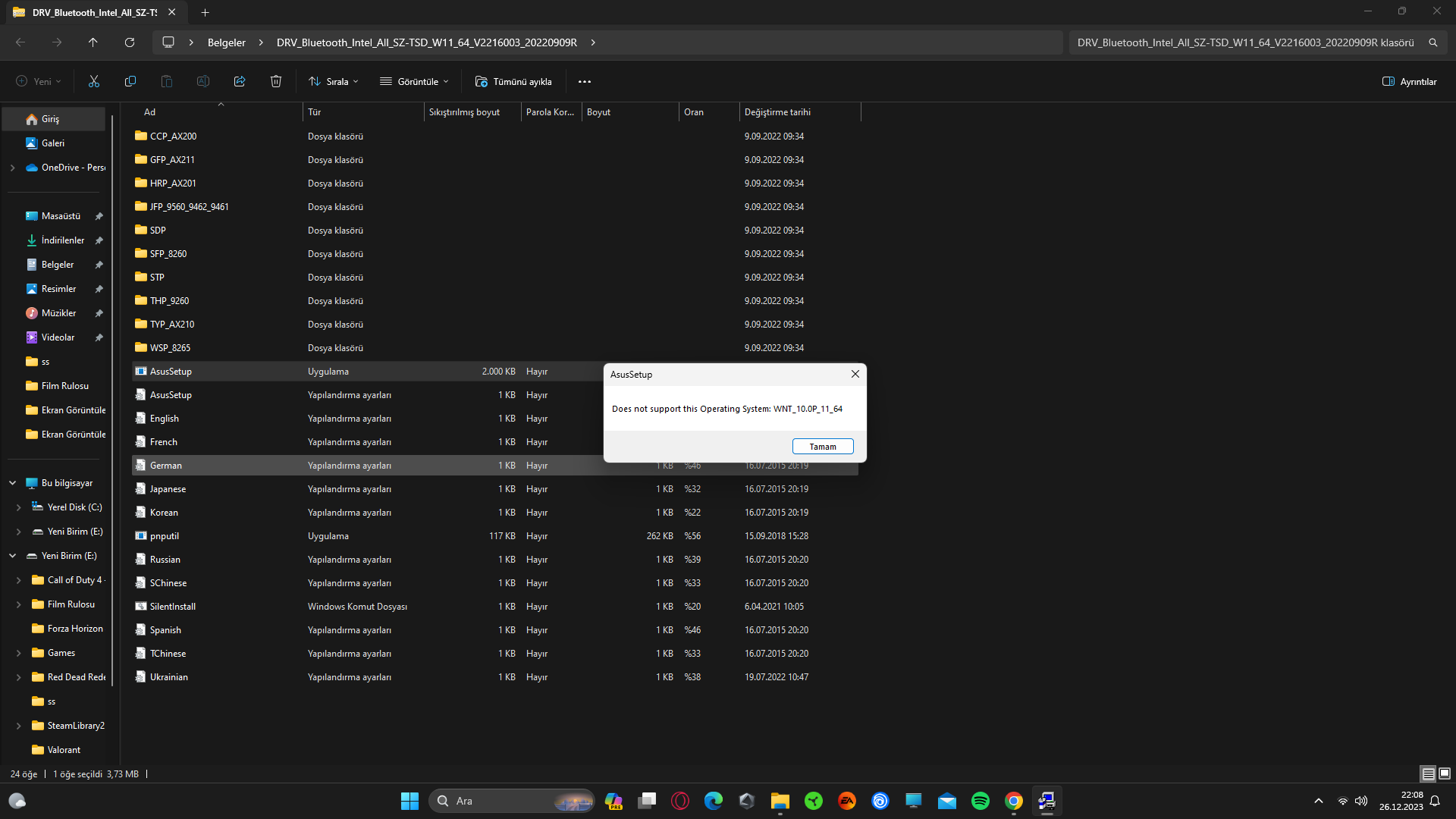Add a new tab with plus button
The height and width of the screenshot is (819, 1456).
click(x=205, y=12)
